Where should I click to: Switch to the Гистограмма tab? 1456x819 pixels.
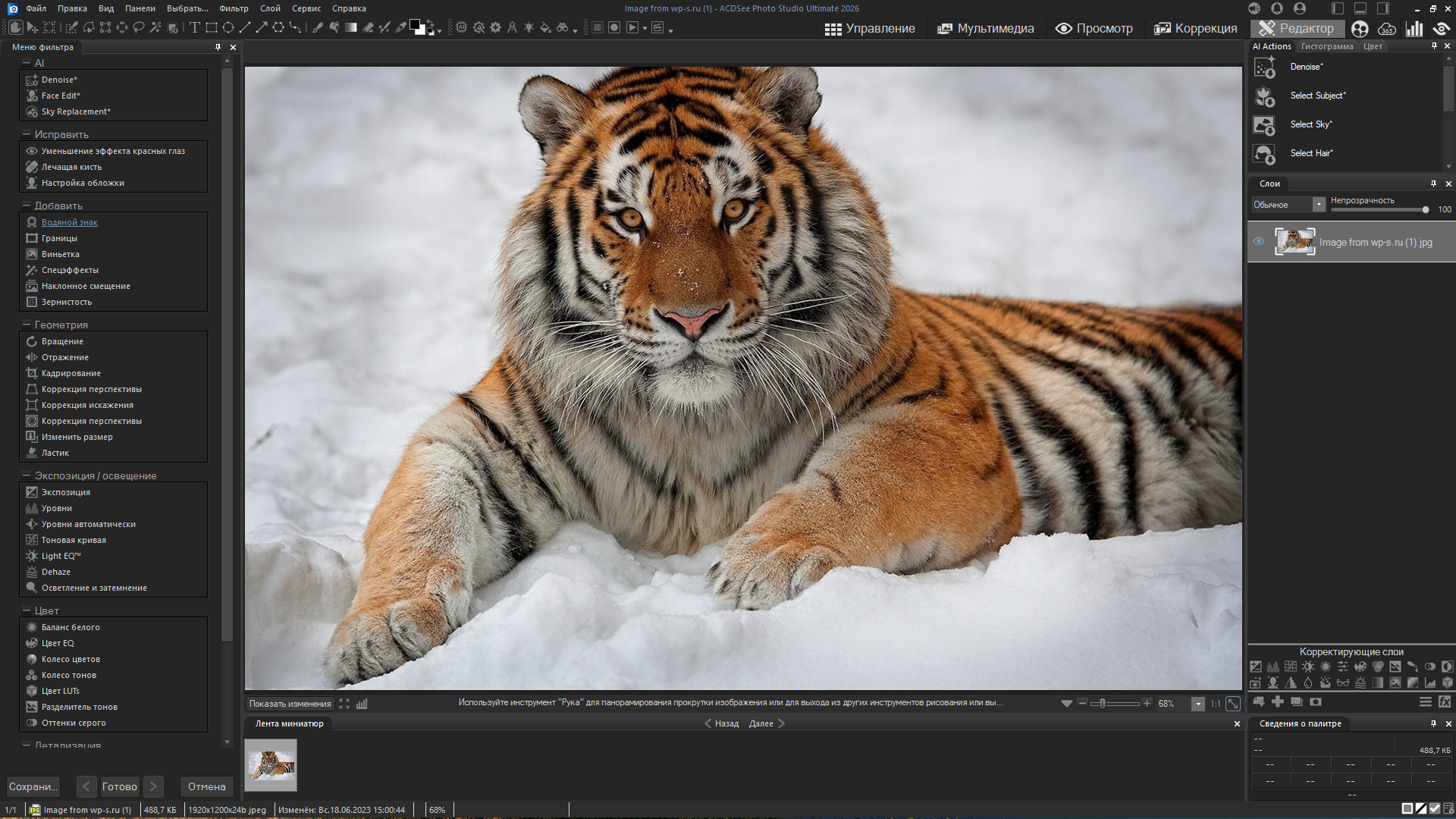click(1326, 46)
